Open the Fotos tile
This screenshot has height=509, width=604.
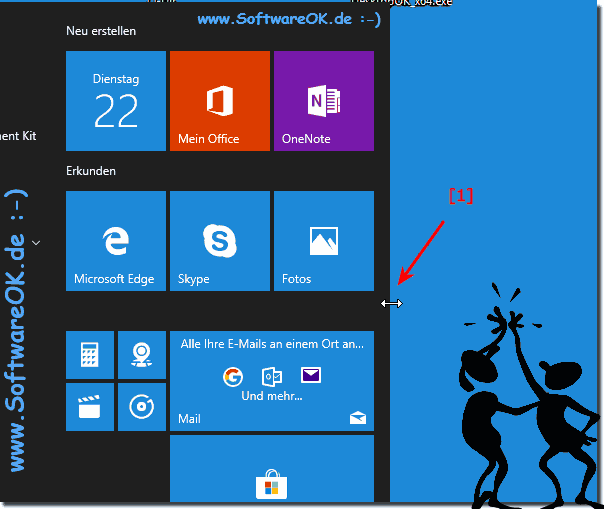pyautogui.click(x=324, y=241)
